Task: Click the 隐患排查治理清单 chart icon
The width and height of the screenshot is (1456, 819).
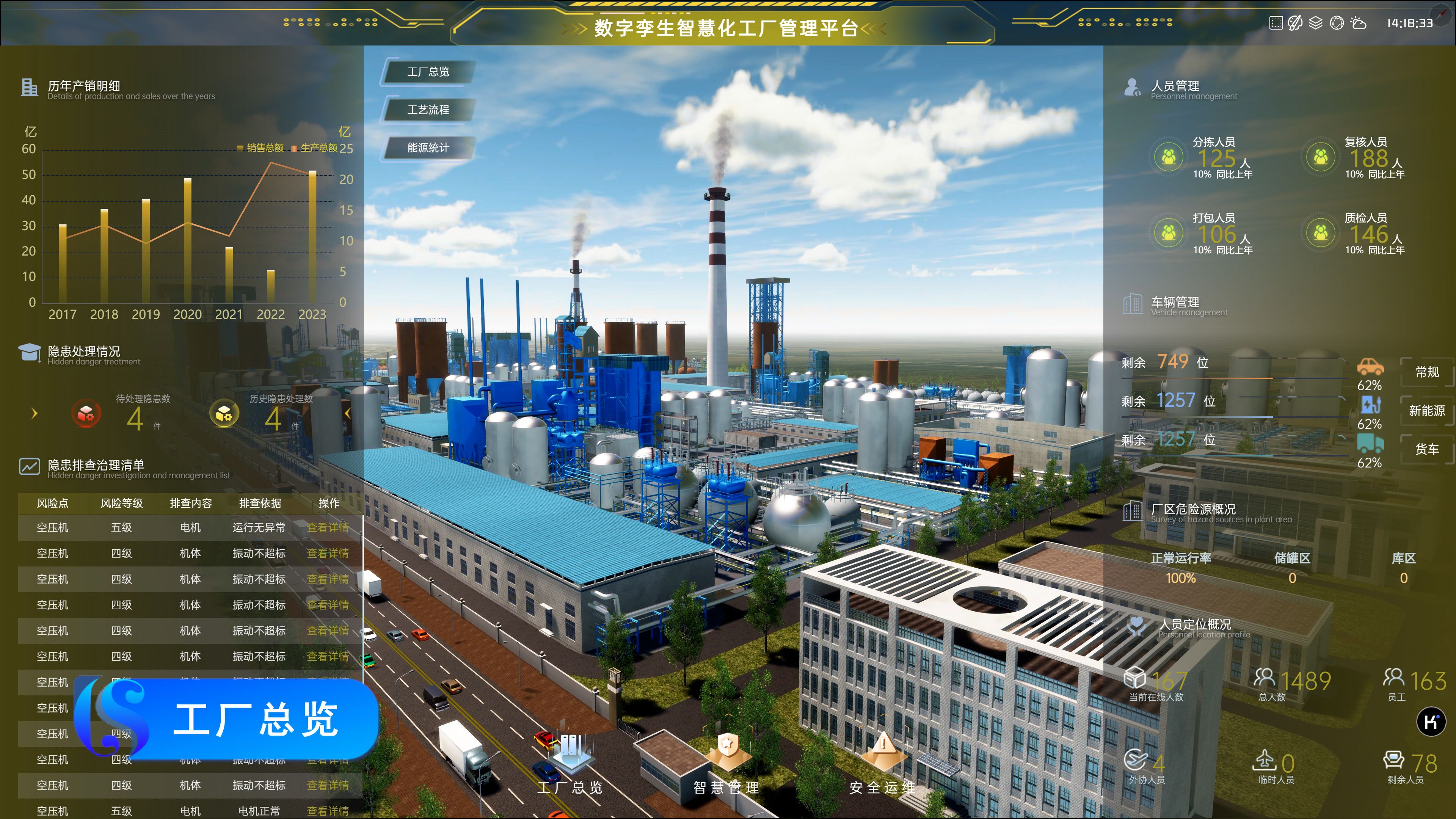Action: point(30,466)
